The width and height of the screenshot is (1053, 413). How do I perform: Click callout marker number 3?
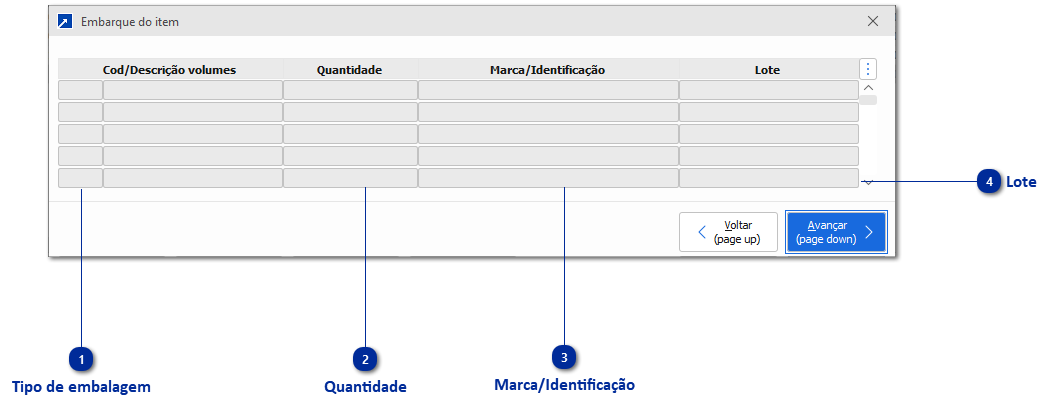[x=564, y=357]
